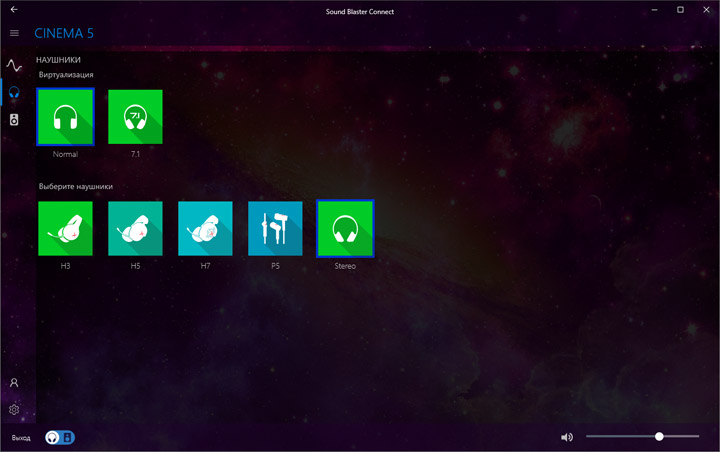Image resolution: width=720 pixels, height=452 pixels.
Task: Open the user account icon
Action: 14,383
